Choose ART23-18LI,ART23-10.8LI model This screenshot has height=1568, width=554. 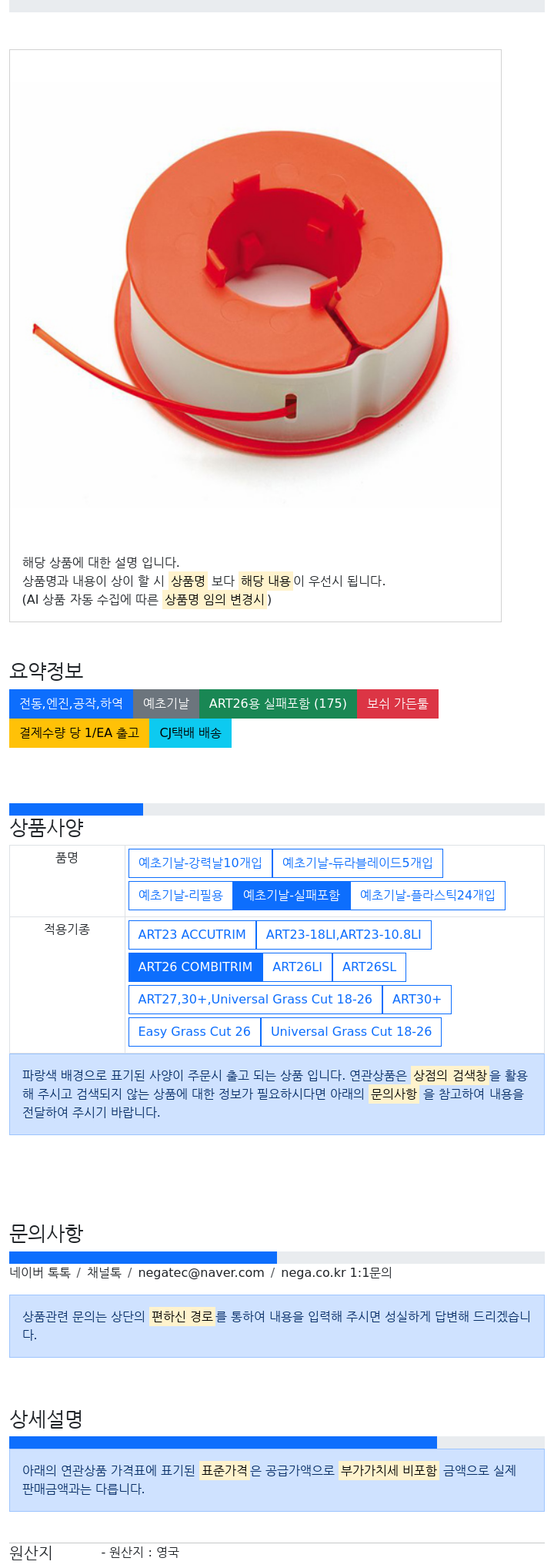click(344, 935)
